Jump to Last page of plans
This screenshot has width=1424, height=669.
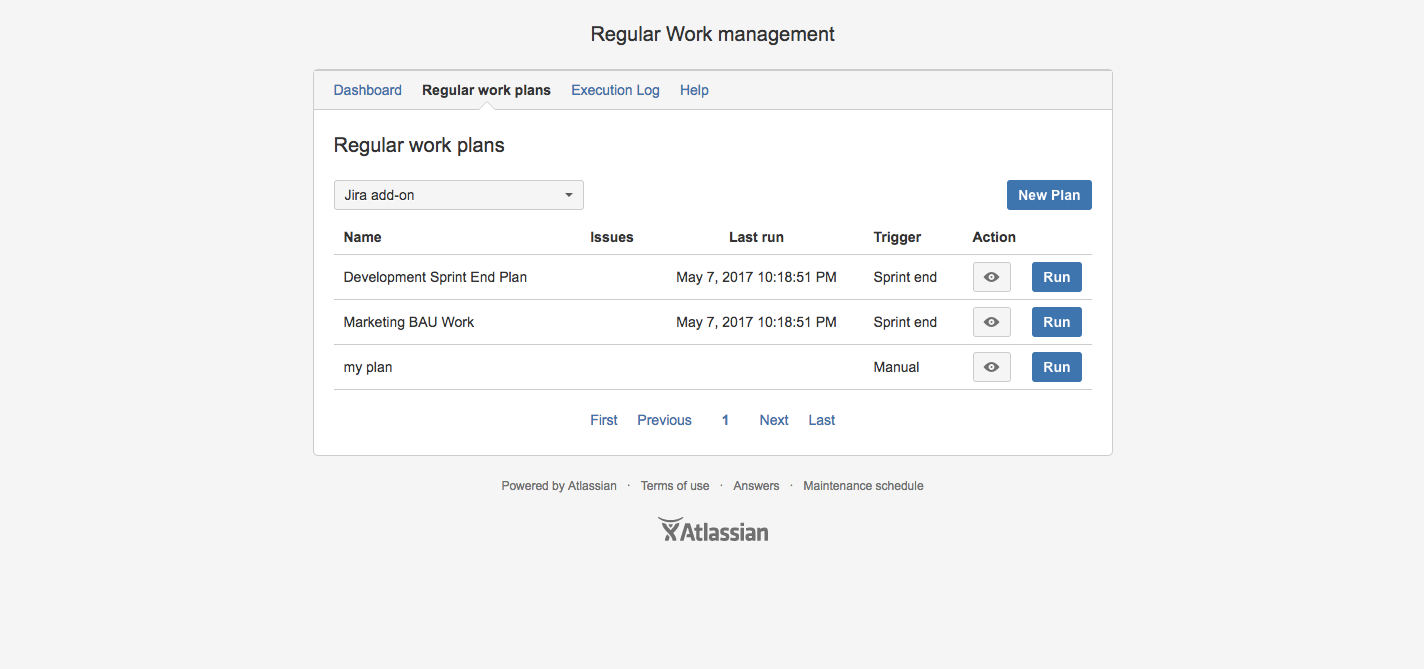coord(822,420)
